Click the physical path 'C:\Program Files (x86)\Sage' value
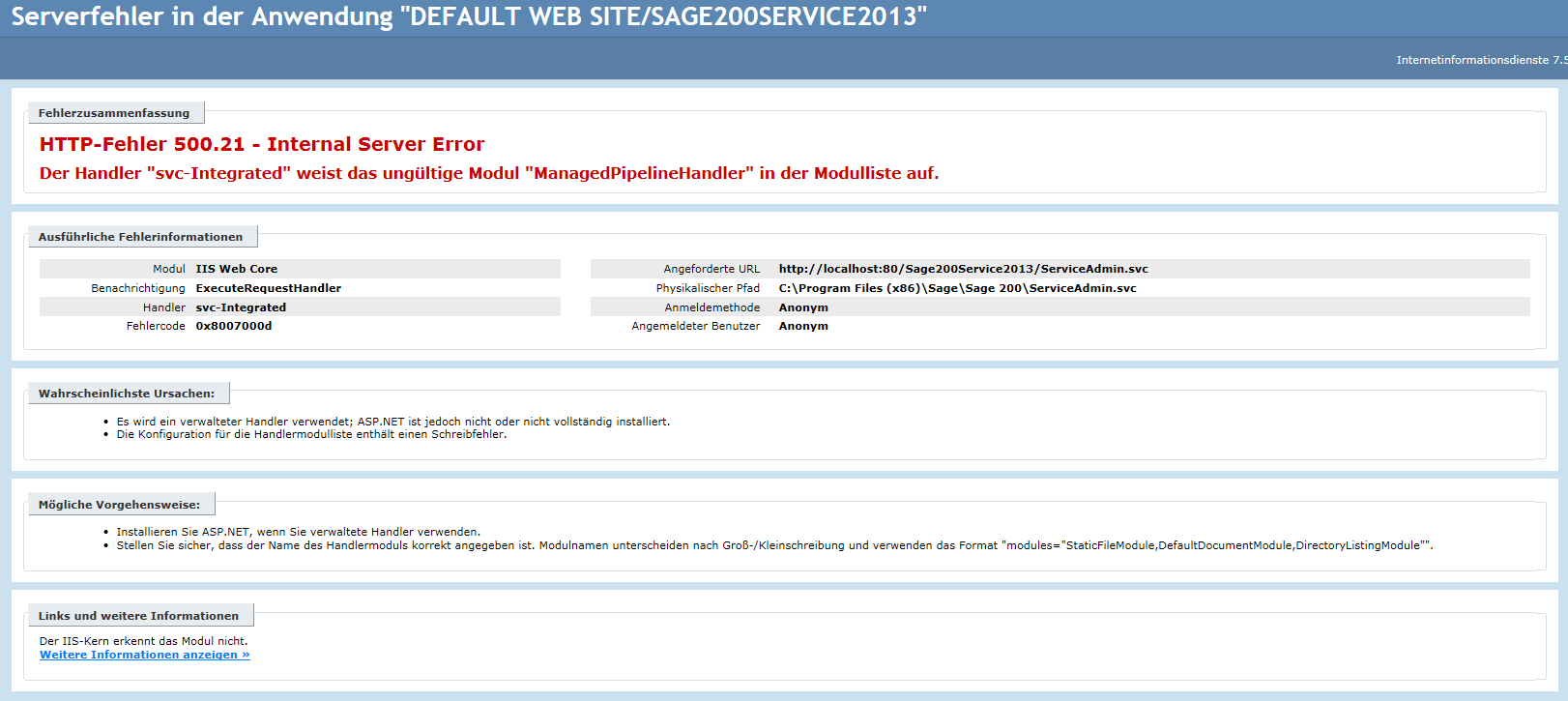The image size is (1568, 701). click(957, 288)
